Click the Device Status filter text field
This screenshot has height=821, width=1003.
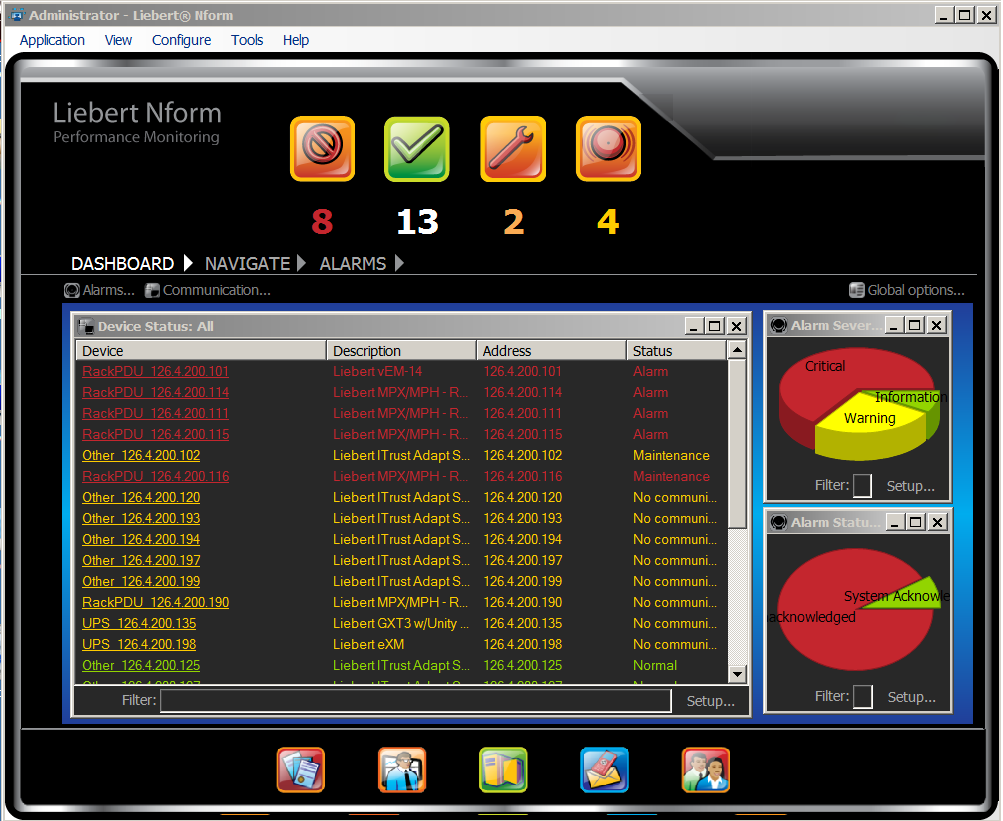click(415, 701)
